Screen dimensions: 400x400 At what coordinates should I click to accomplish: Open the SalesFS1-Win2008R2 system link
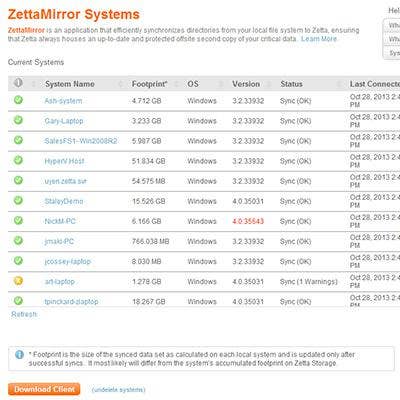click(x=81, y=141)
